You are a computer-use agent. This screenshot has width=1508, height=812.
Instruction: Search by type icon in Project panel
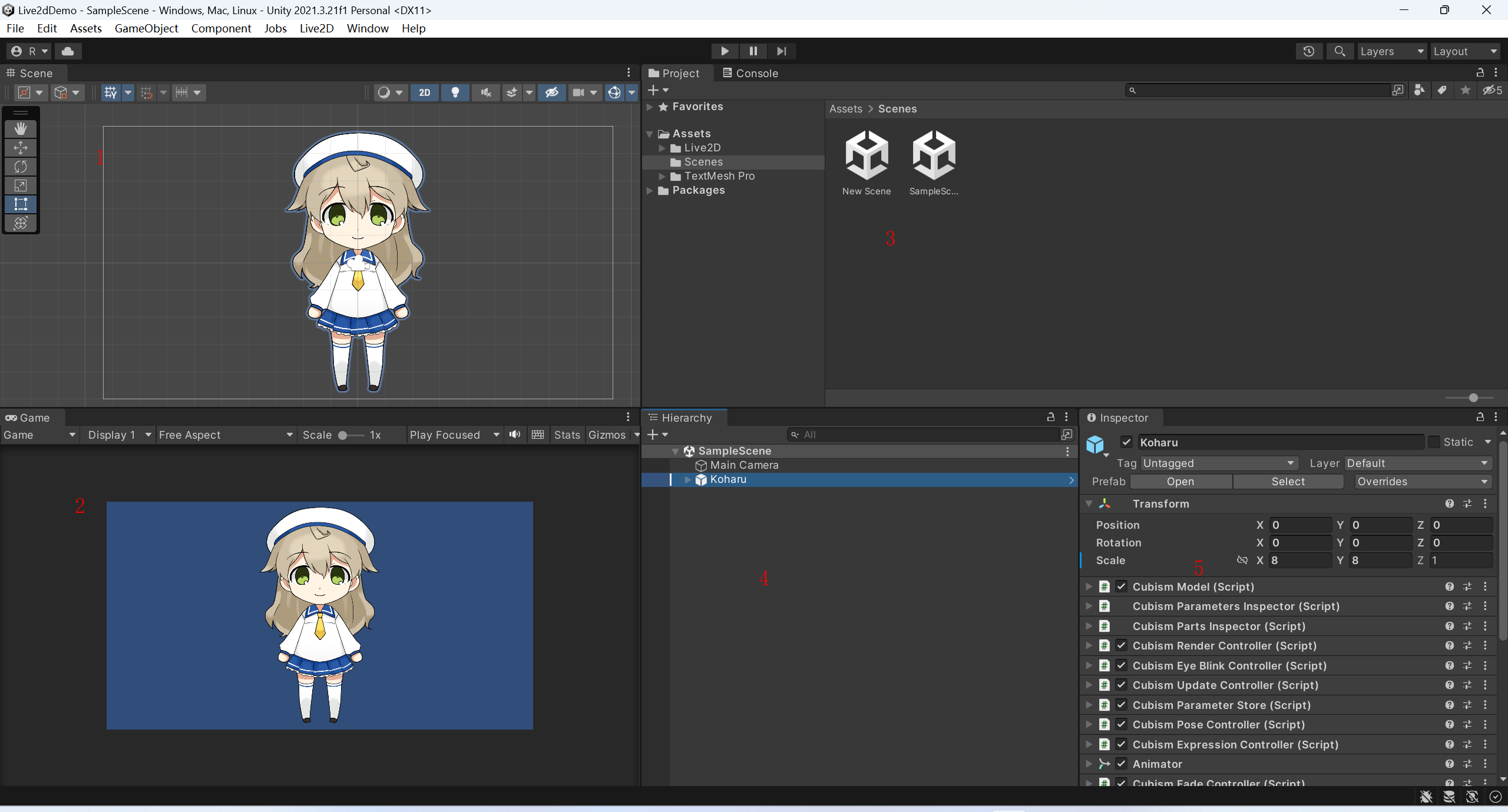(1420, 90)
